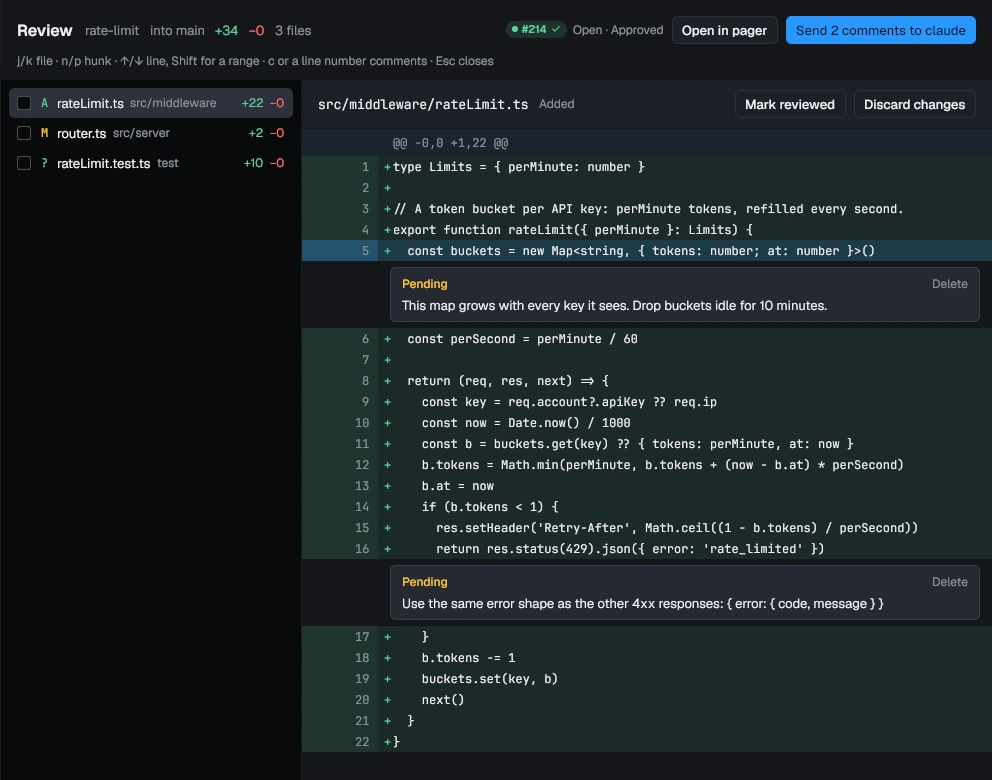The height and width of the screenshot is (780, 992).
Task: Send 2 comments to claude
Action: 881,30
